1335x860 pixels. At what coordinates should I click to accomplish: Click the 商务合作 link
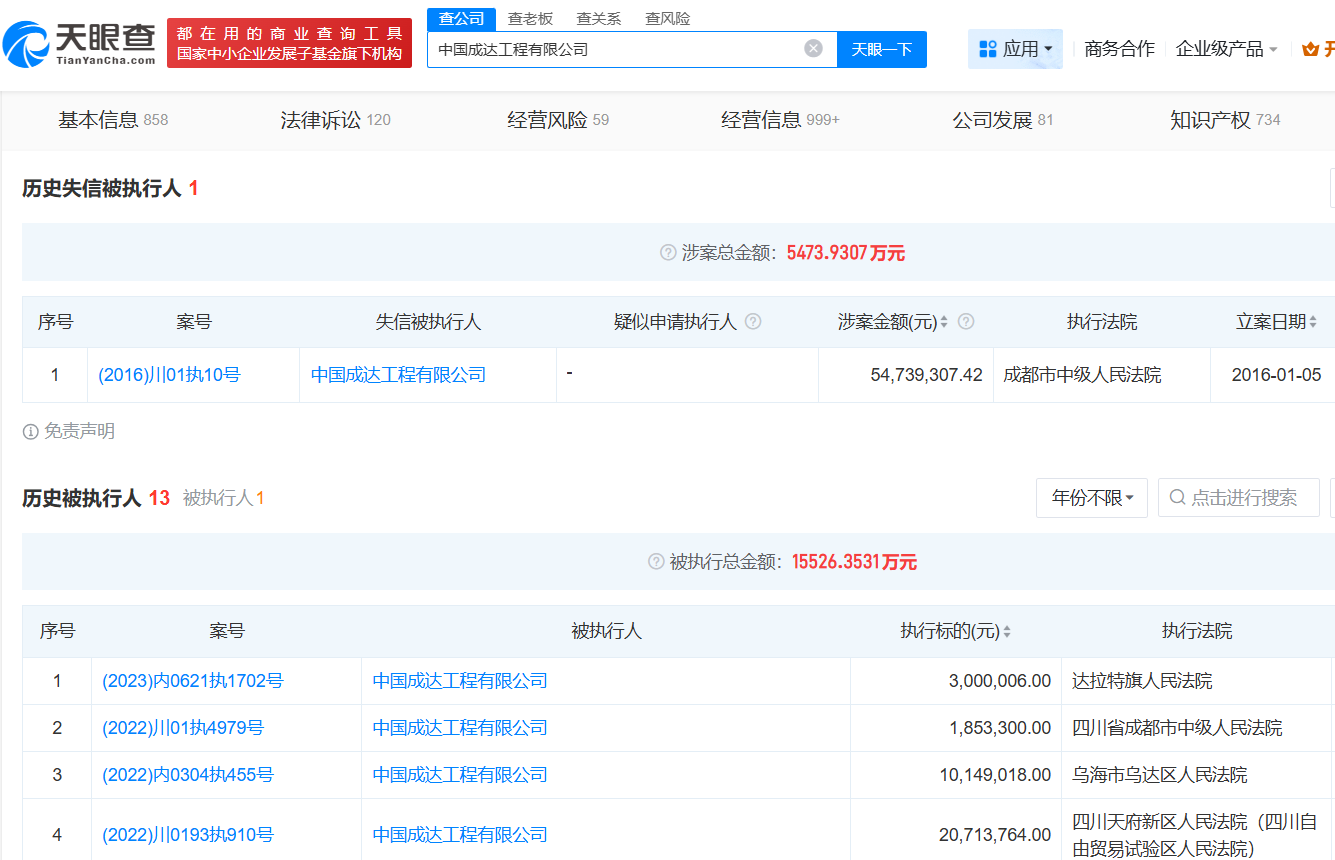coord(1119,49)
